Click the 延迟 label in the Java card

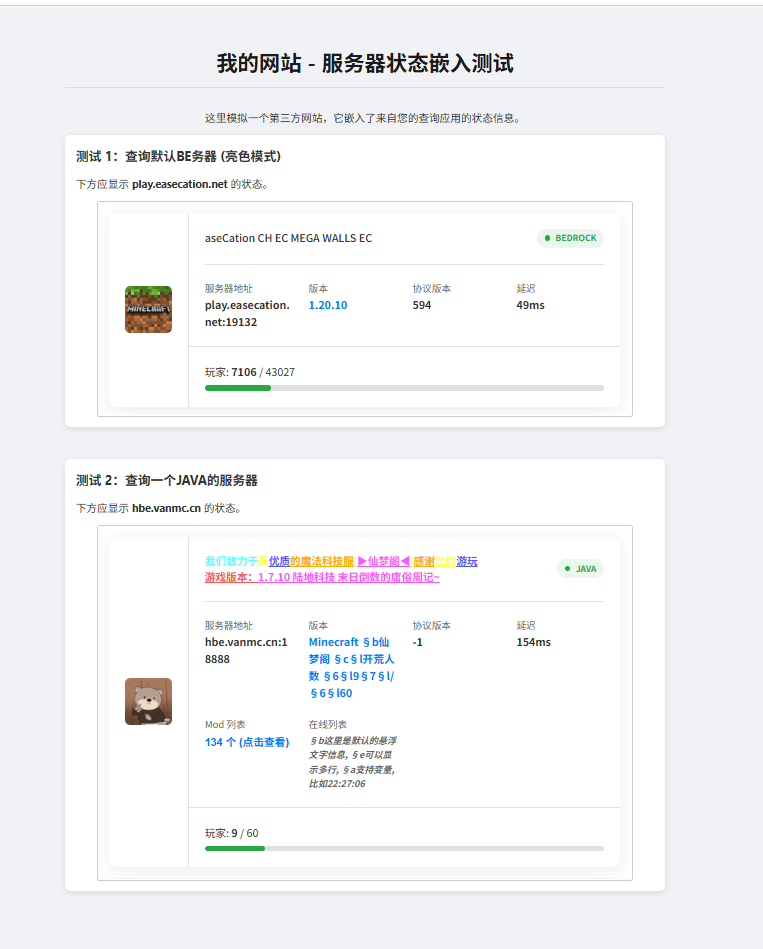pyautogui.click(x=526, y=626)
